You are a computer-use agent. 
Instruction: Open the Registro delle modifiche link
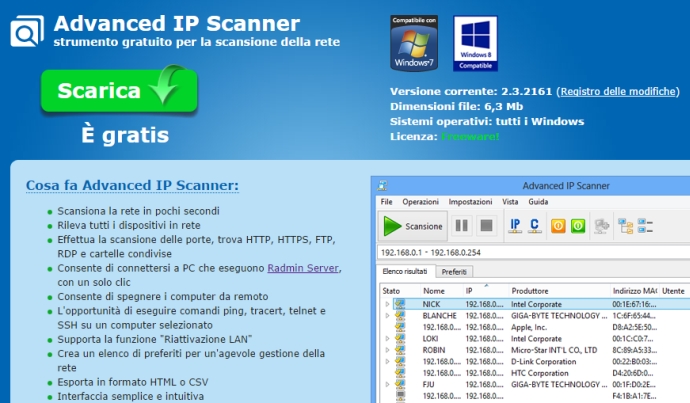(x=618, y=92)
